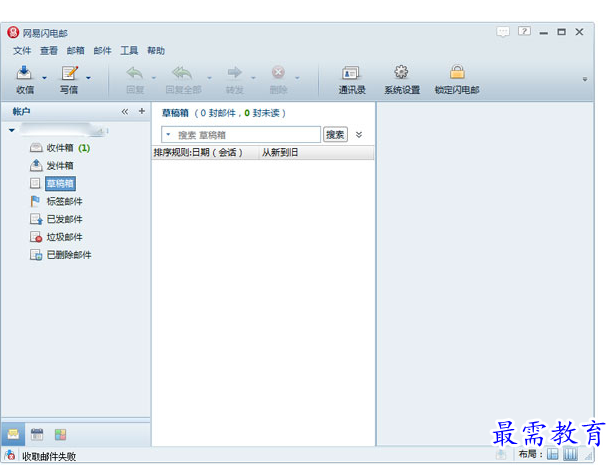This screenshot has height=465, width=614.
Task: Select the horizontal split layout icon
Action: 553,454
